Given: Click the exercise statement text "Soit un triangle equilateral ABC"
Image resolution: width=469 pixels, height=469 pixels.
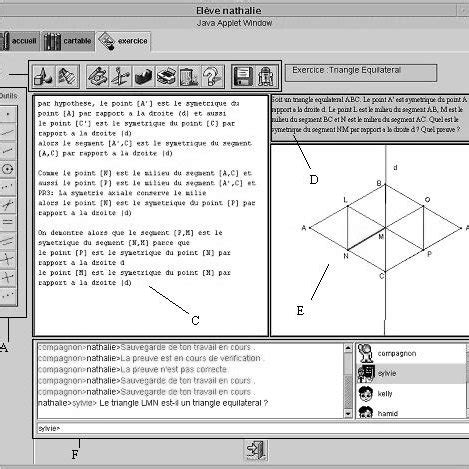Looking at the screenshot, I should coord(317,100).
